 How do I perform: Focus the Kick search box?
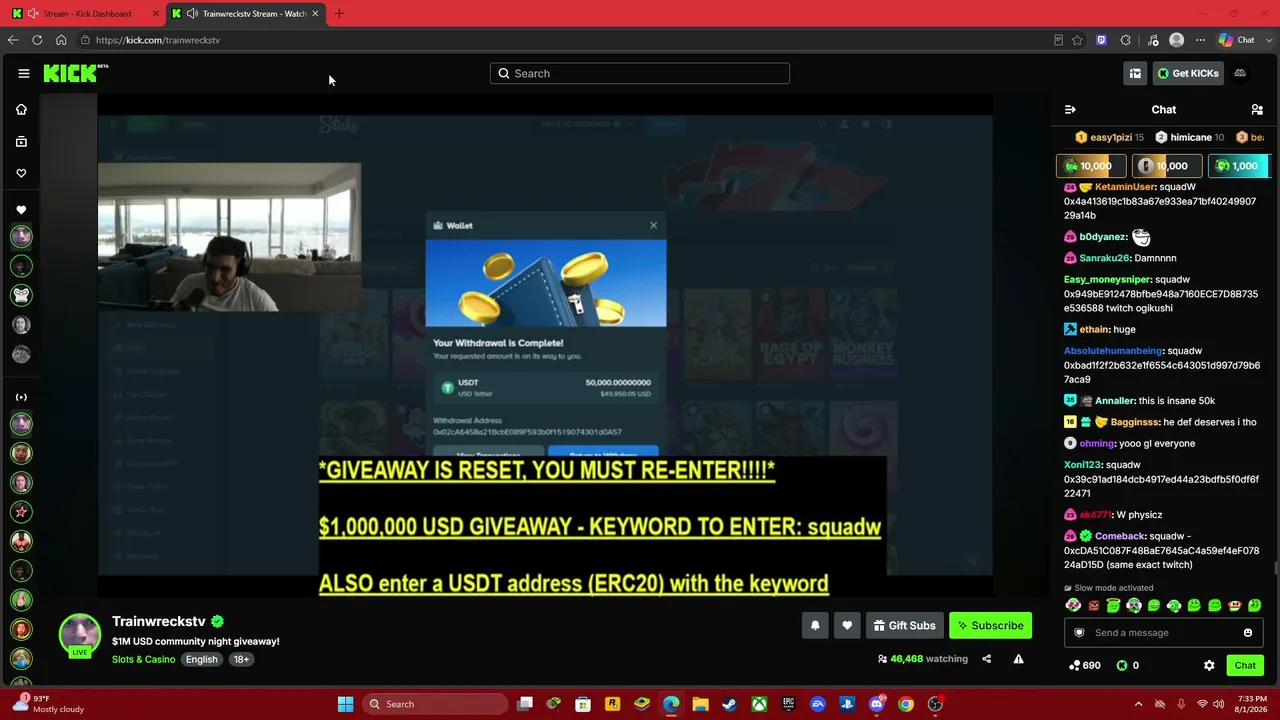[640, 73]
